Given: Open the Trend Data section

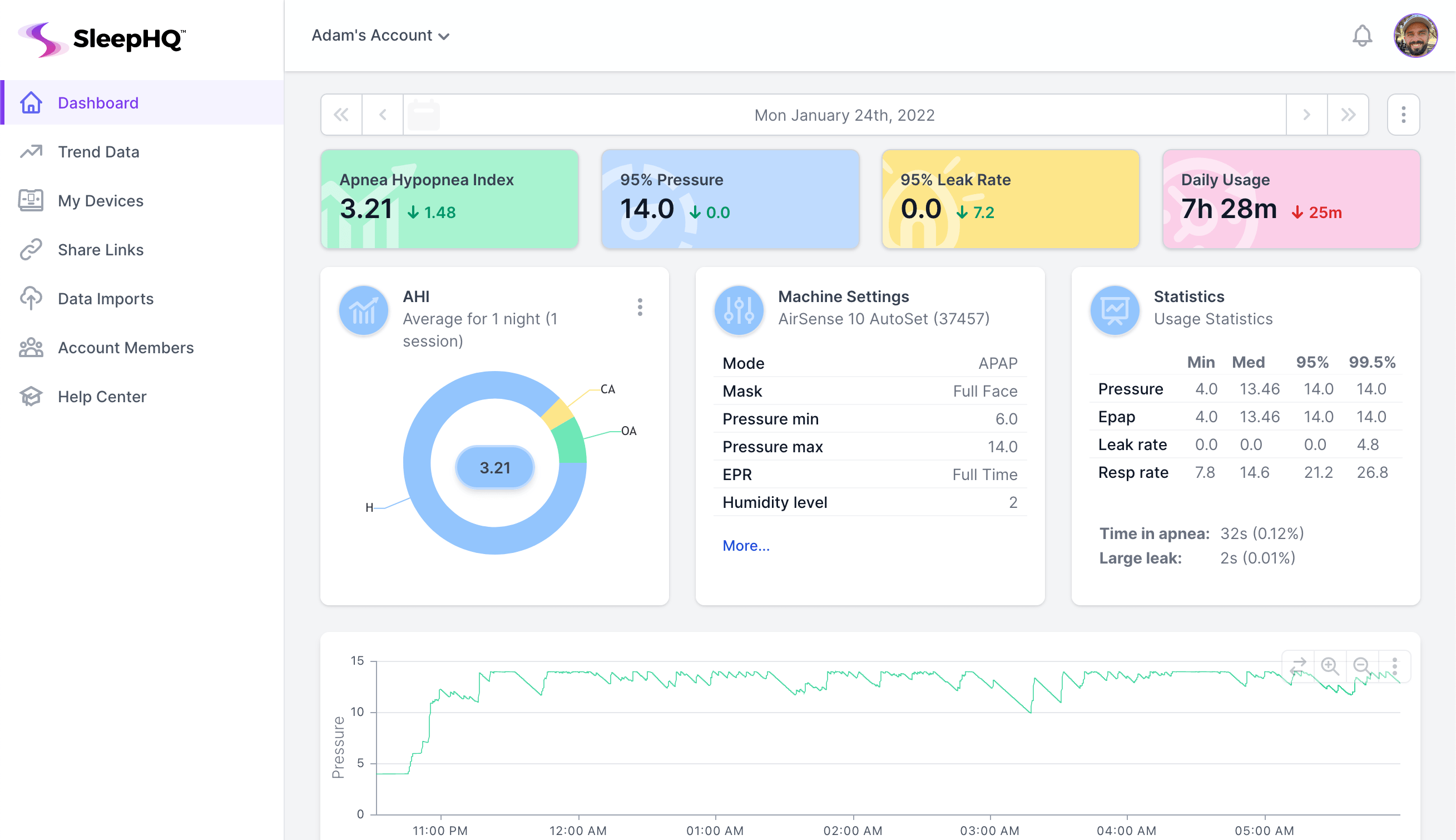Looking at the screenshot, I should click(98, 152).
